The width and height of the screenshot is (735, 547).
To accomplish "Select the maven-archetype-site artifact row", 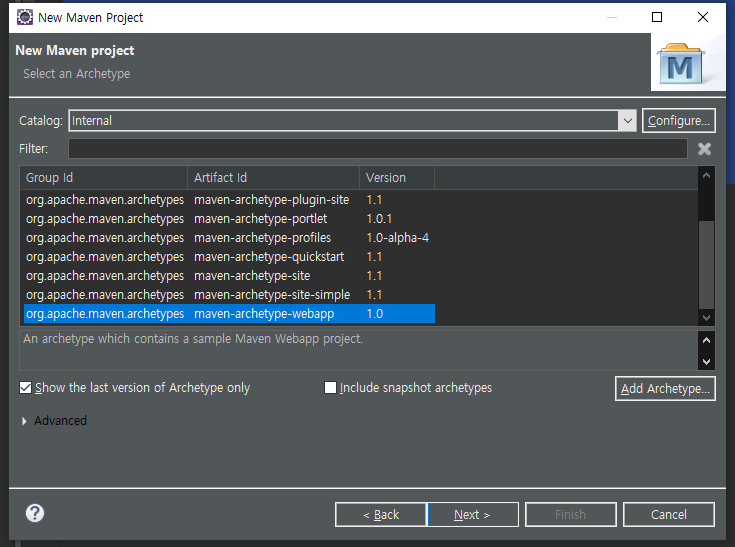I will pos(229,276).
